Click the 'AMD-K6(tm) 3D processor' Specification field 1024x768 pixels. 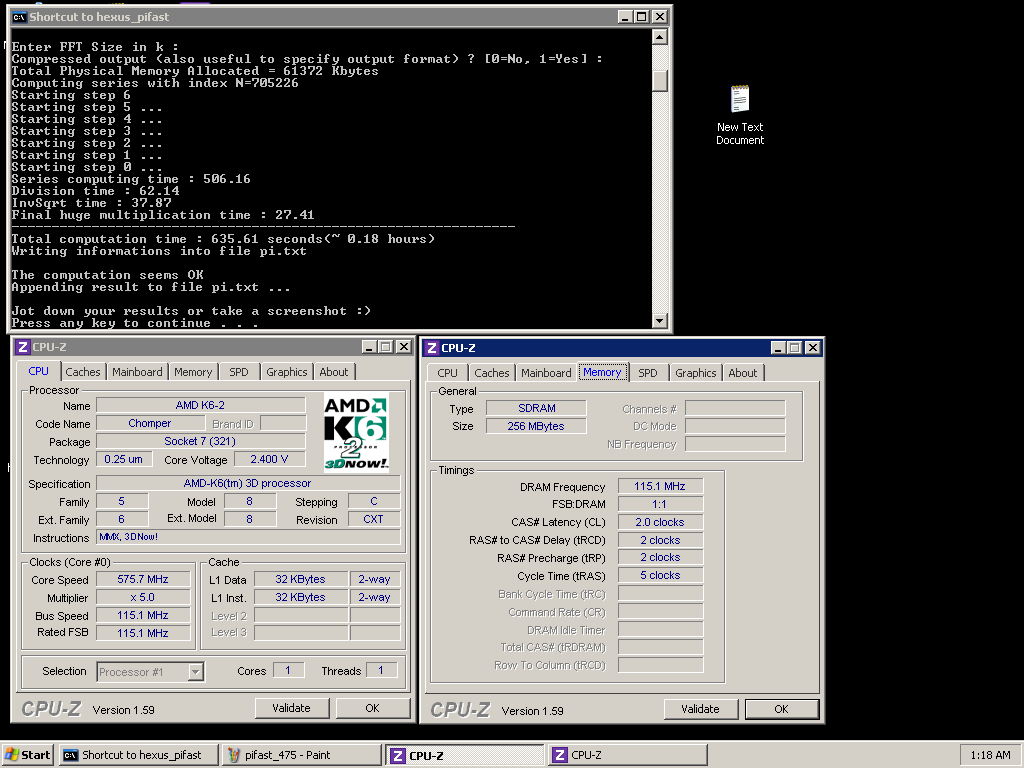click(248, 483)
